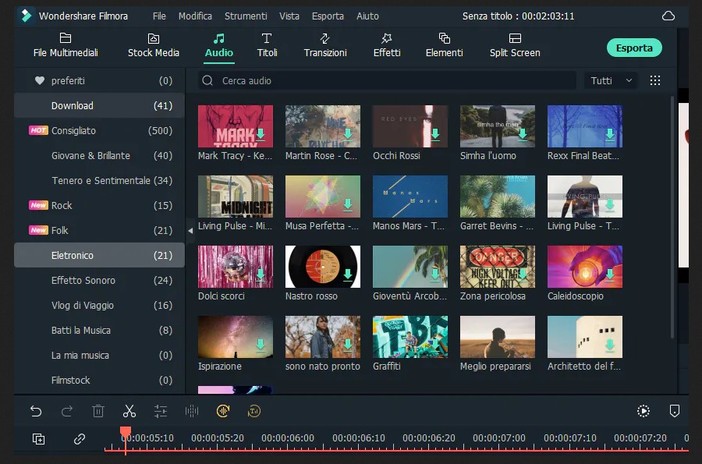
Task: Open the Transizioni tab
Action: point(325,45)
